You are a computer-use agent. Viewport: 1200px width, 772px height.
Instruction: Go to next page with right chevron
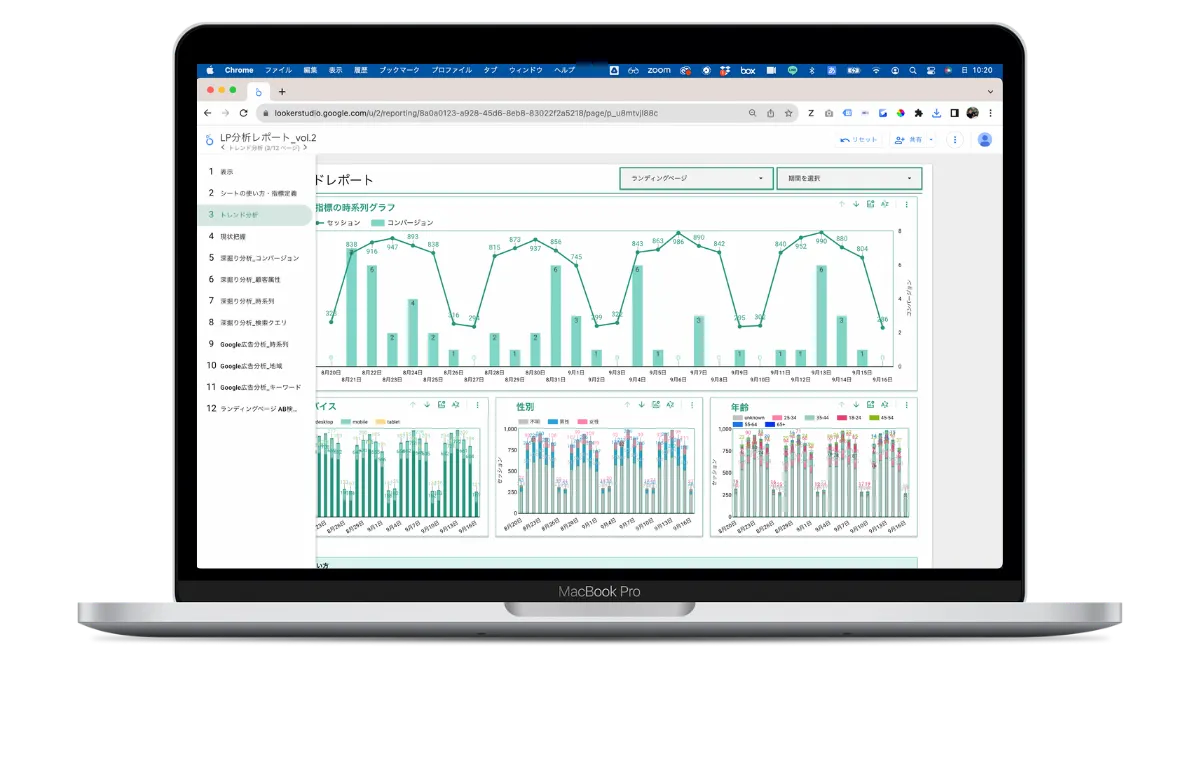[x=306, y=148]
